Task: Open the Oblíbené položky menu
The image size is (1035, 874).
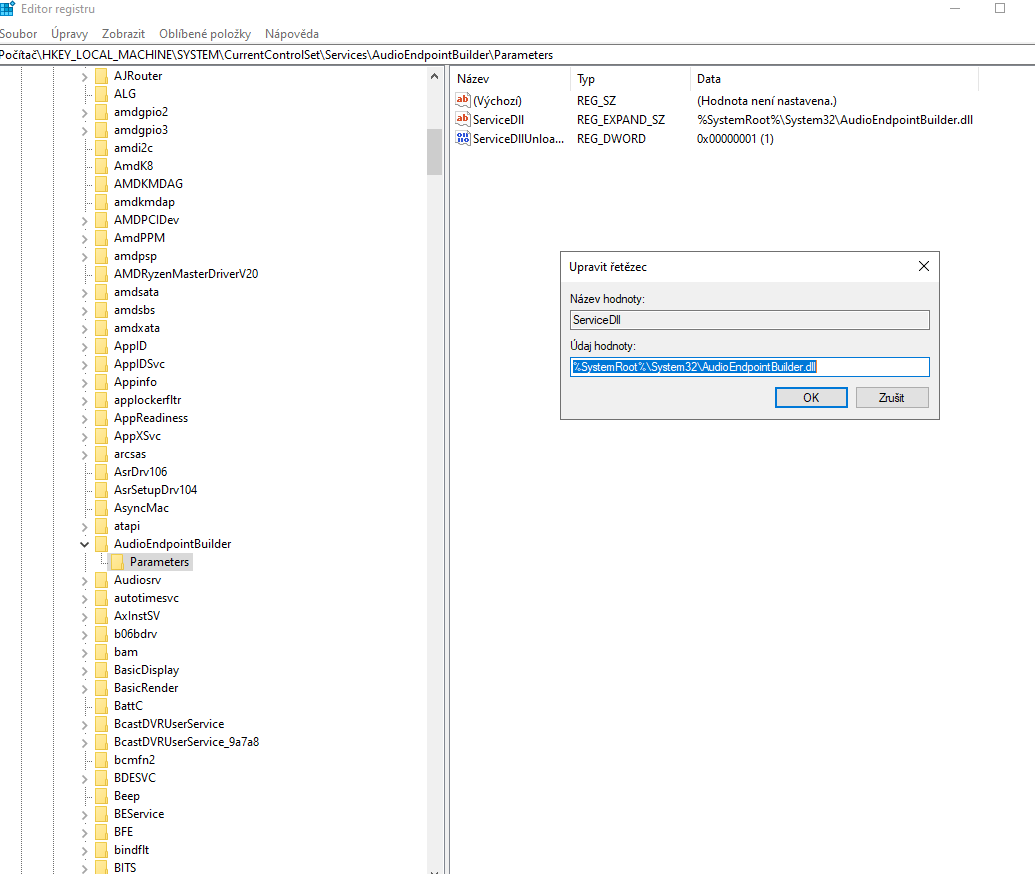Action: pyautogui.click(x=204, y=33)
